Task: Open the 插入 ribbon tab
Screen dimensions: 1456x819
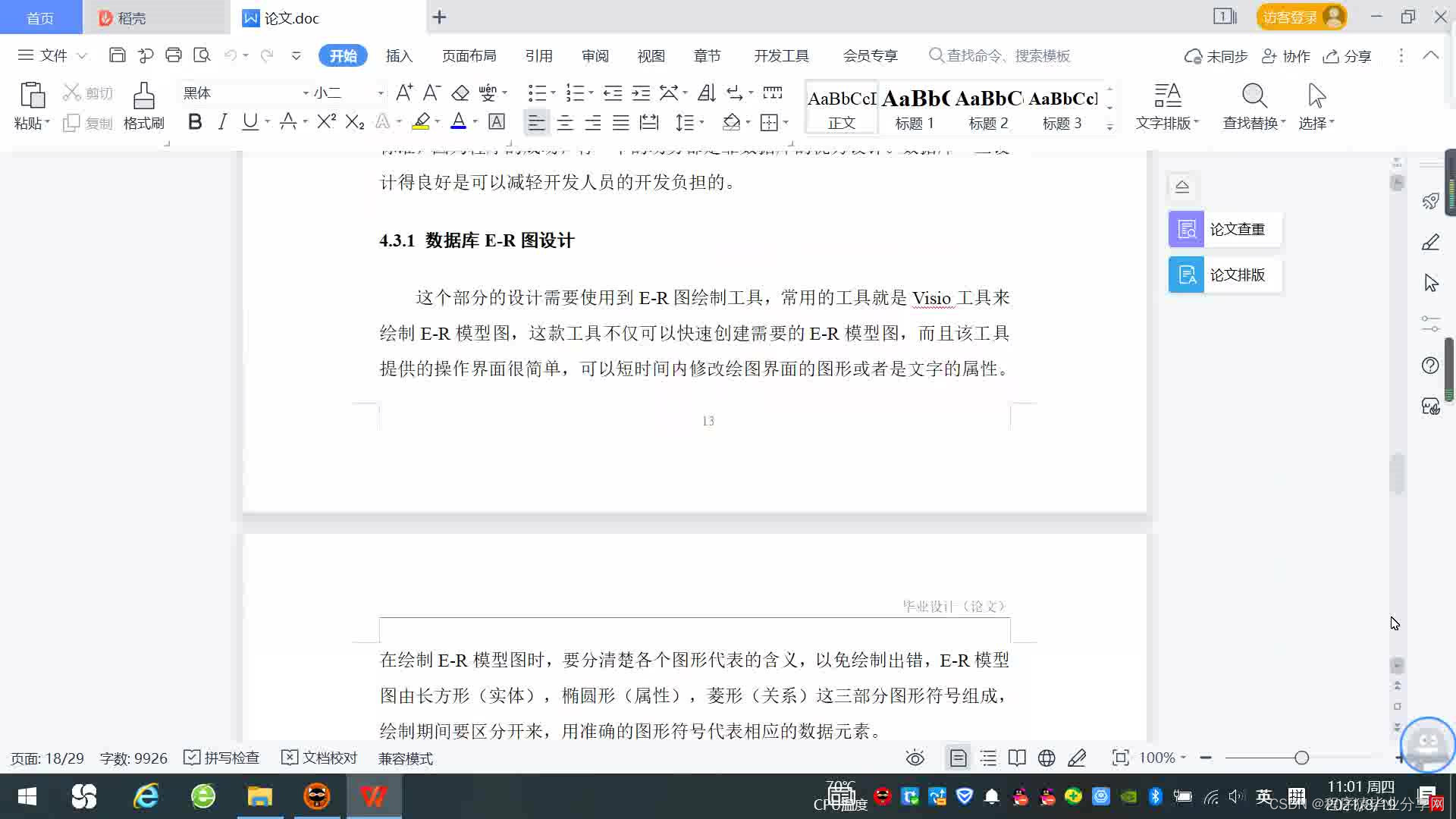Action: coord(399,55)
